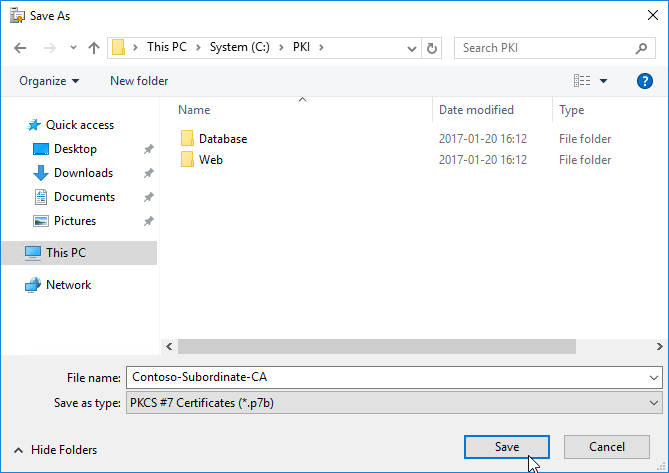Click the folder icon in address bar
Viewport: 669px width, 473px height.
[118, 47]
